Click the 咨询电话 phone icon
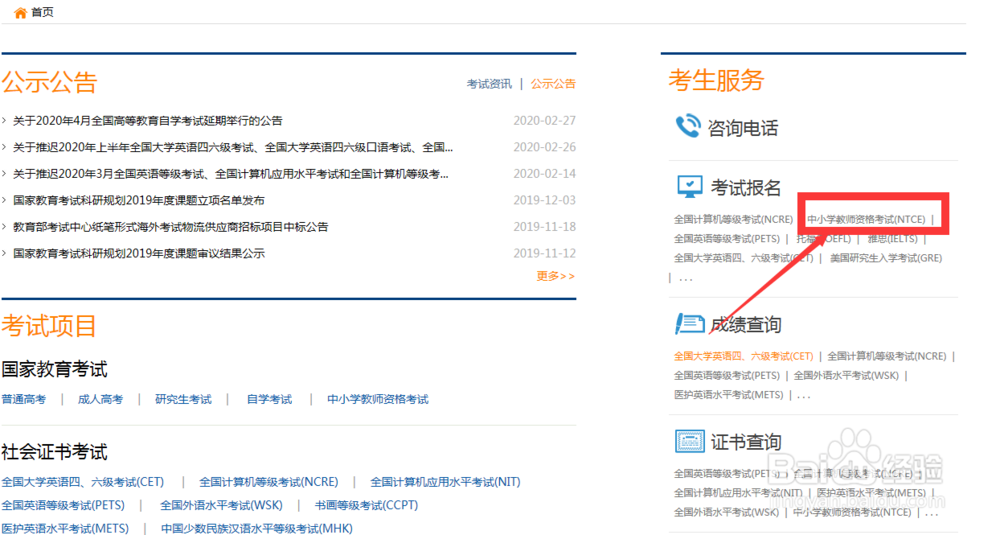This screenshot has width=1000, height=535. [x=688, y=126]
